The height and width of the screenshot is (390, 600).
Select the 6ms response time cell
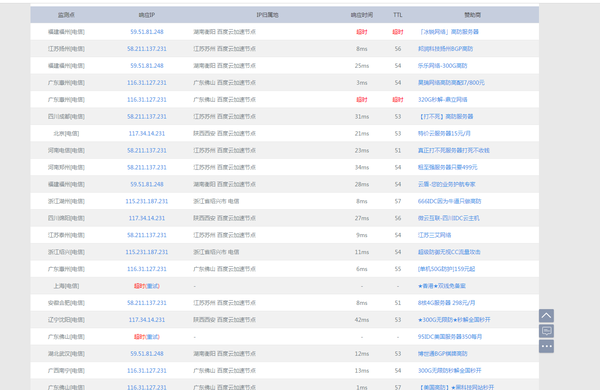point(362,269)
